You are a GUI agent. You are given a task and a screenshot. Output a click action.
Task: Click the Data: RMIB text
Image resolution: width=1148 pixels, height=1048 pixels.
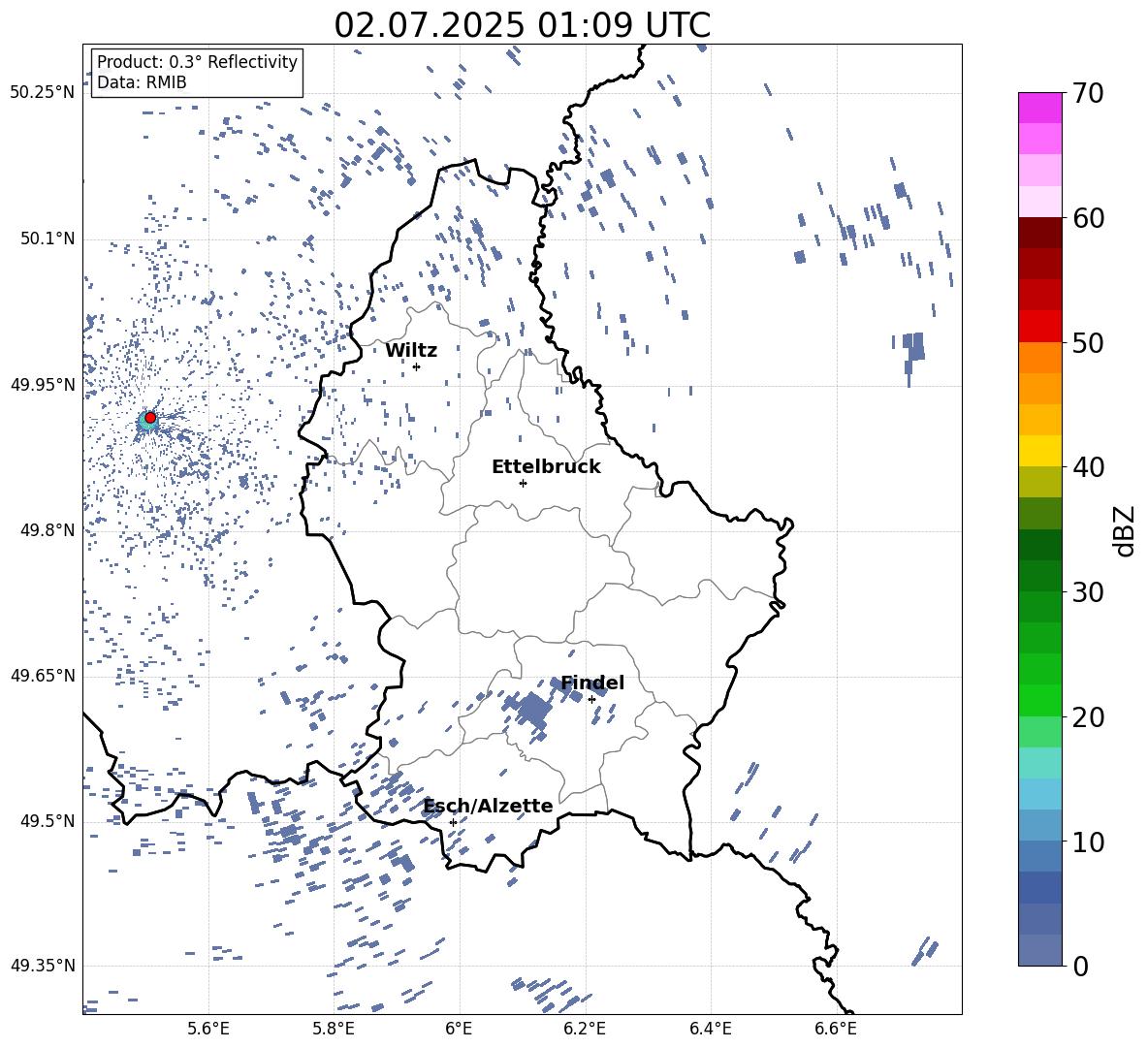142,82
